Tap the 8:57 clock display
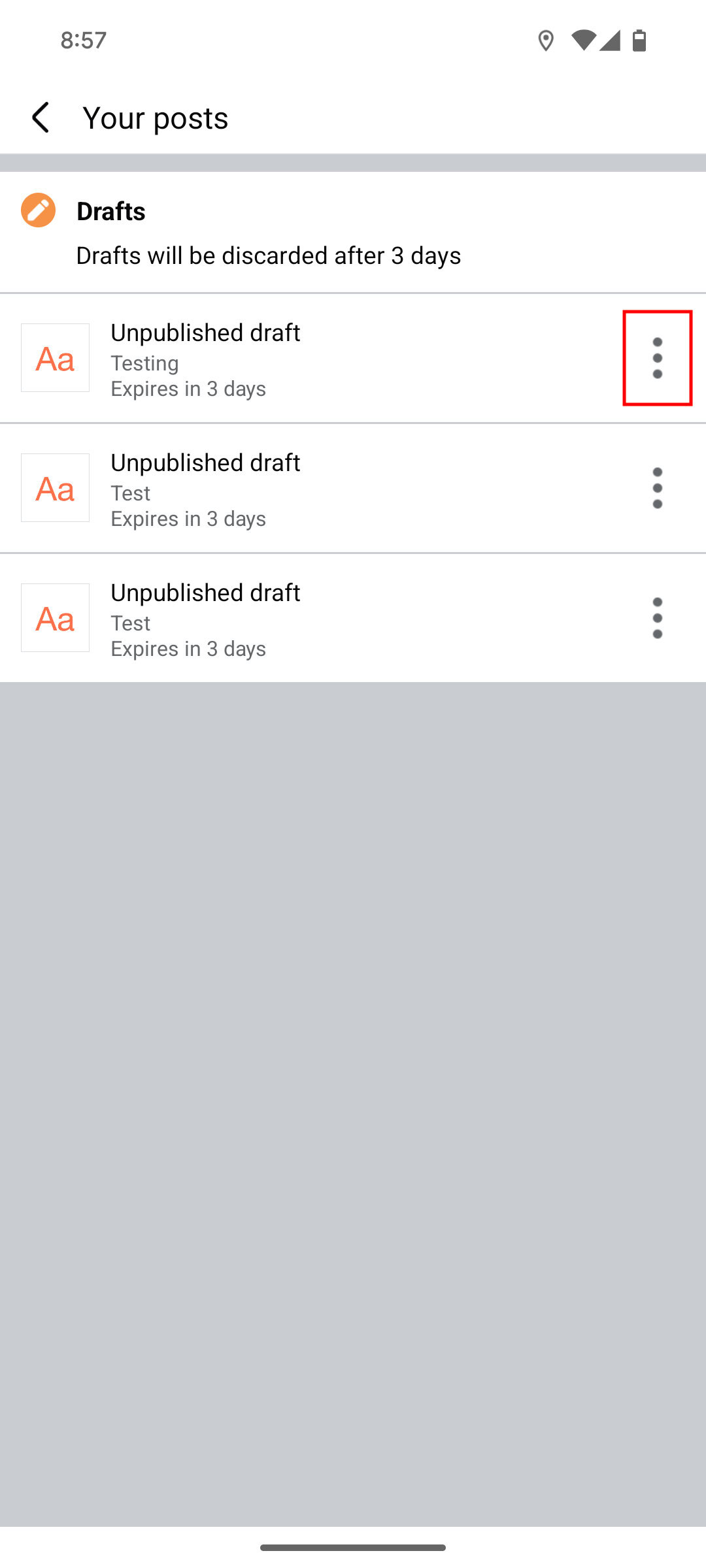706x1568 pixels. point(84,41)
